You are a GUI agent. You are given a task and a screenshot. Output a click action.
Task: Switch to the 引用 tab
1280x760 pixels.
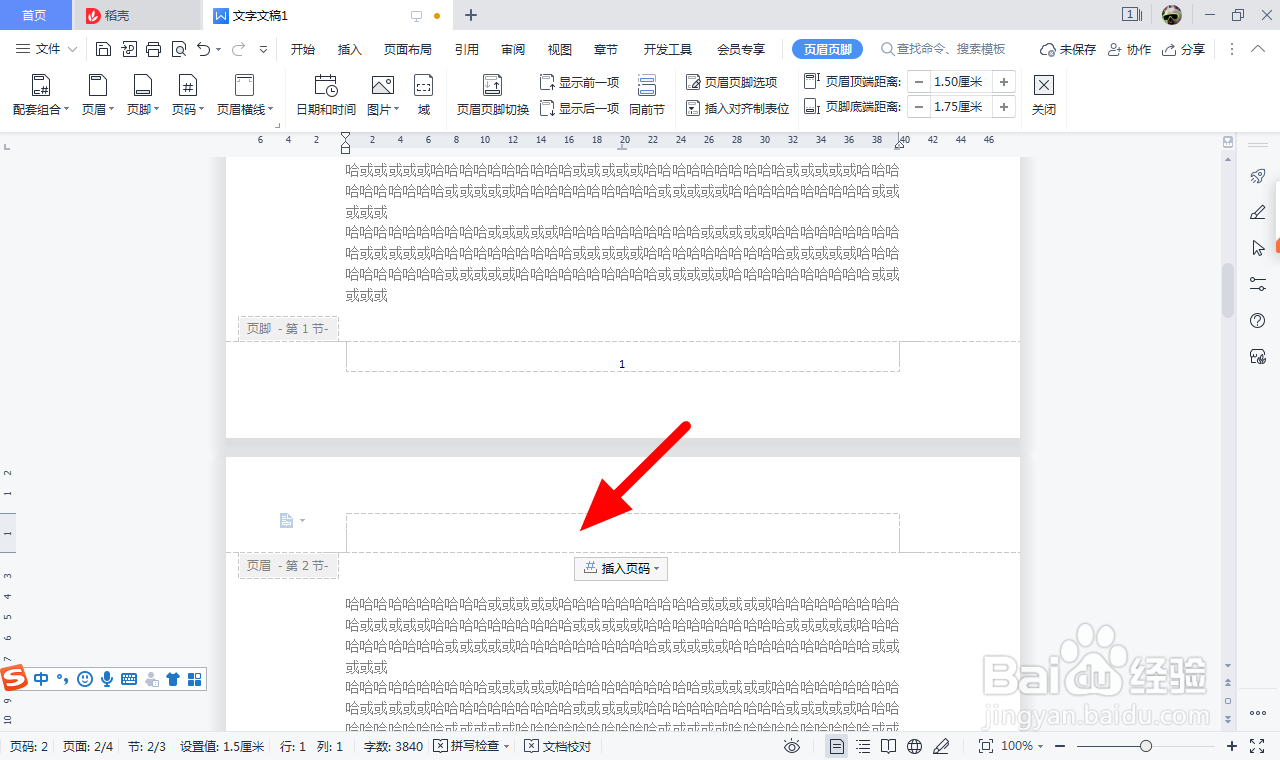coord(467,49)
